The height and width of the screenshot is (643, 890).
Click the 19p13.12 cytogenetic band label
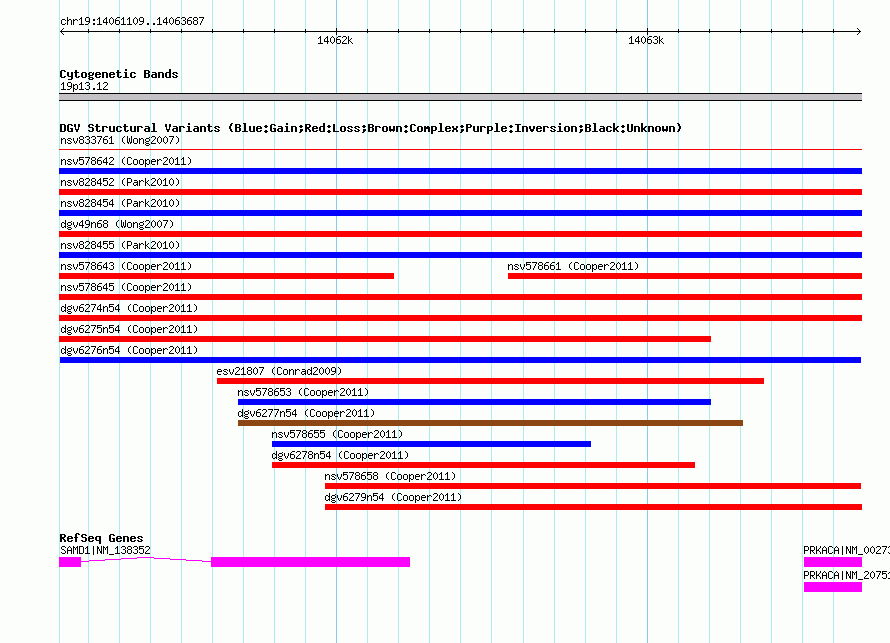point(84,86)
